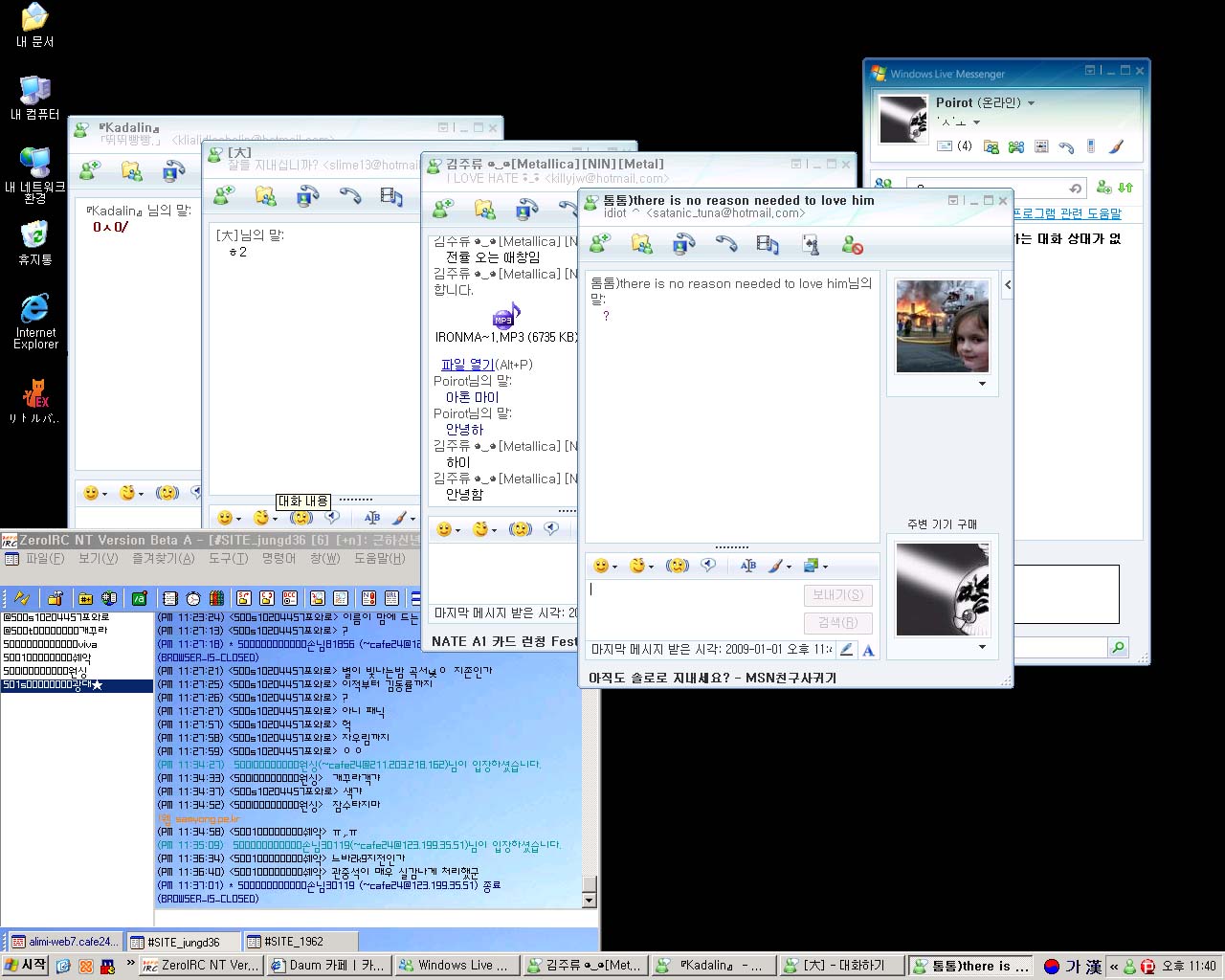Click the voice clip icon in chat input toolbar
Screen dimensions: 1225x980
(x=708, y=566)
